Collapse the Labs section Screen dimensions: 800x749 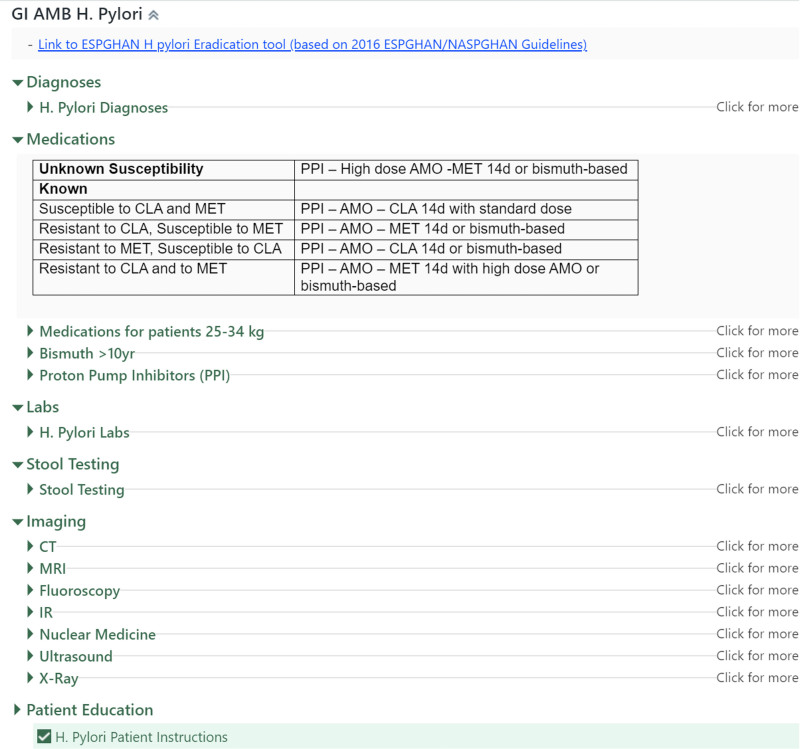[x=18, y=407]
